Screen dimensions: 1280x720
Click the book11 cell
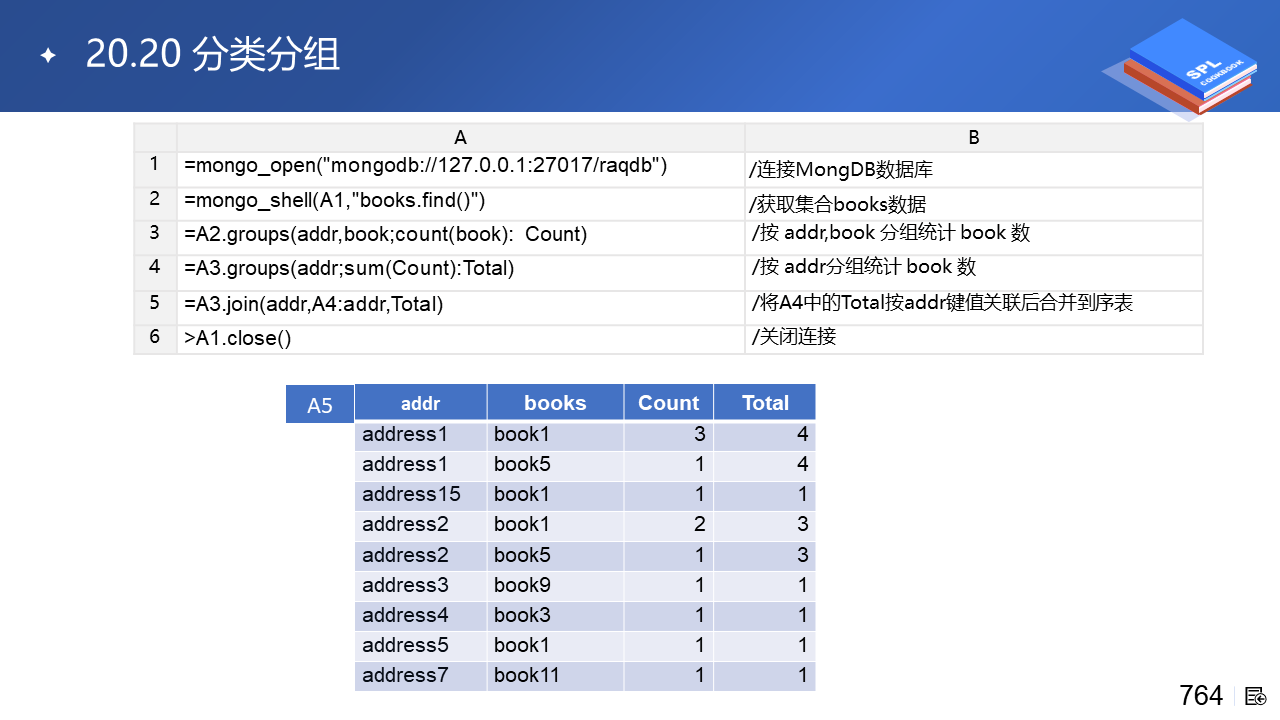click(555, 675)
